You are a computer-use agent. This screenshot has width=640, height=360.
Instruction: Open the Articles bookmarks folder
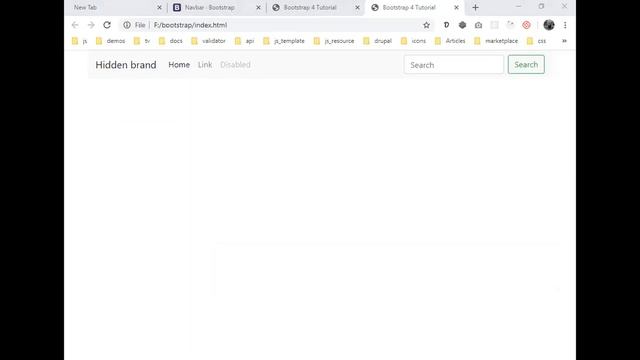pyautogui.click(x=450, y=41)
